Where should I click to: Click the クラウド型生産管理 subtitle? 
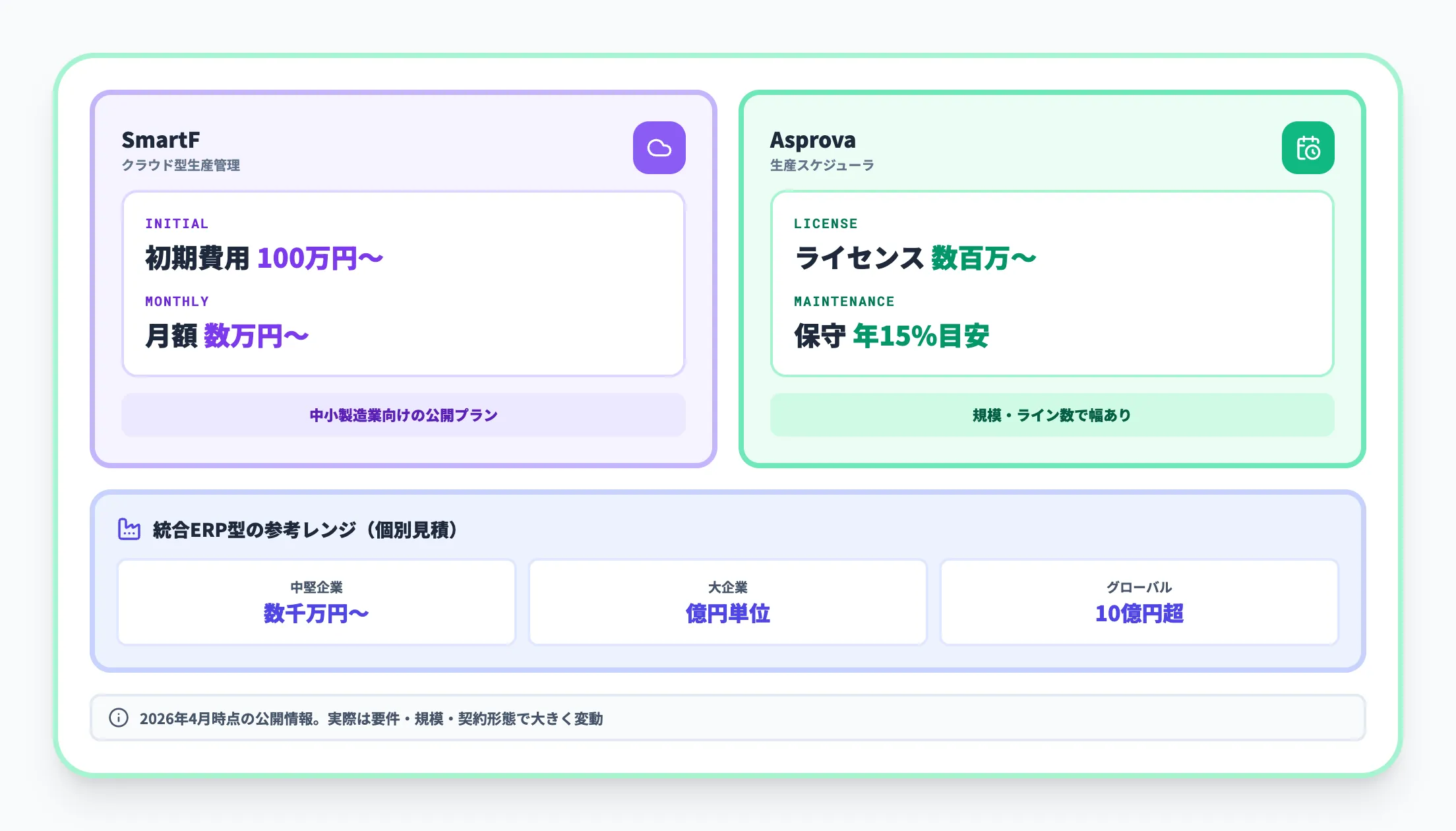(x=181, y=165)
